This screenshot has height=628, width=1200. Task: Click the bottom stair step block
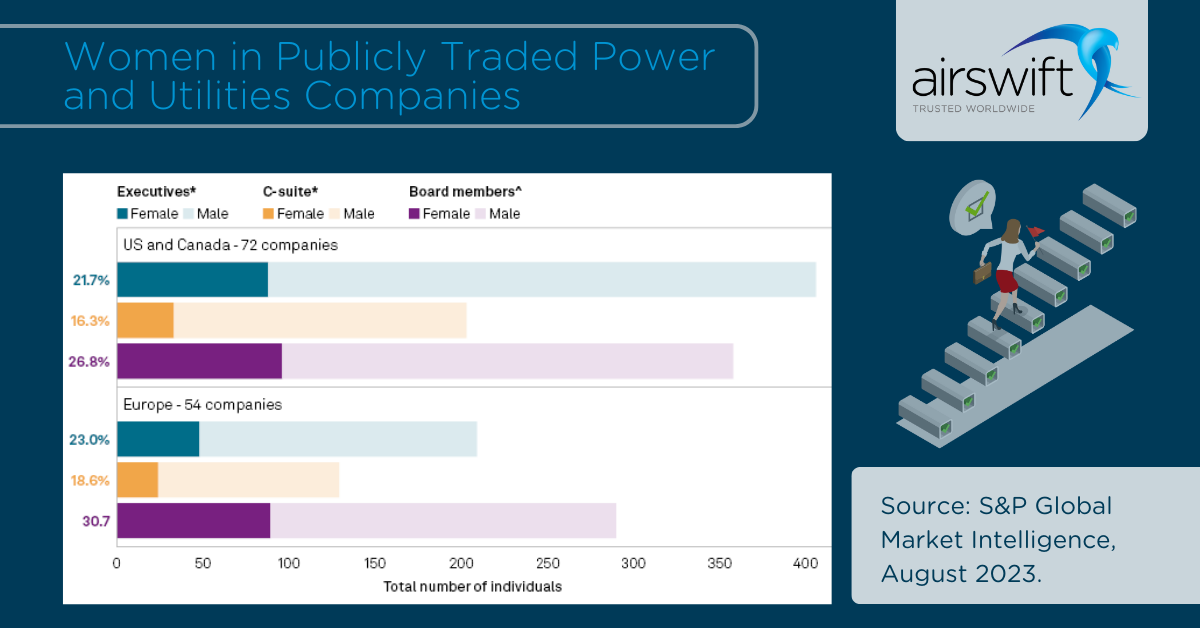(x=924, y=414)
